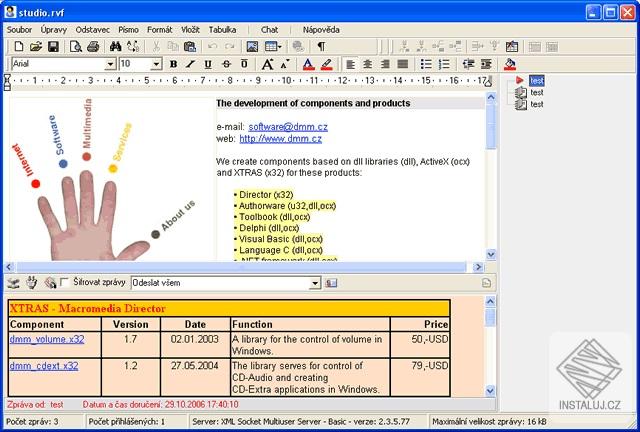
Task: Open the dmm_cdext.x32 component link
Action: (44, 365)
